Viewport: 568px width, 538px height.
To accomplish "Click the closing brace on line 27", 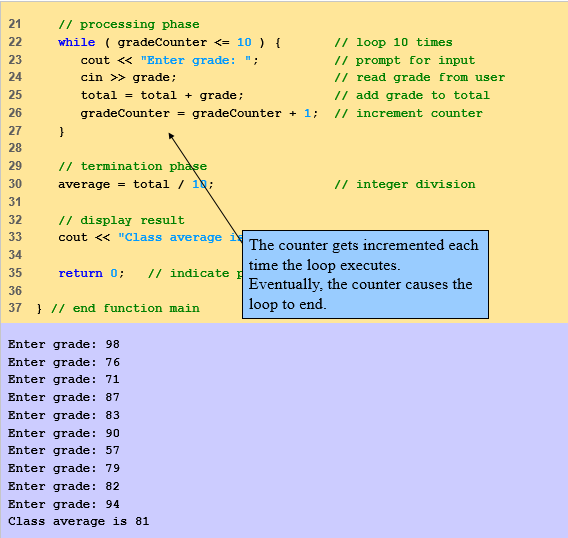I will point(62,131).
